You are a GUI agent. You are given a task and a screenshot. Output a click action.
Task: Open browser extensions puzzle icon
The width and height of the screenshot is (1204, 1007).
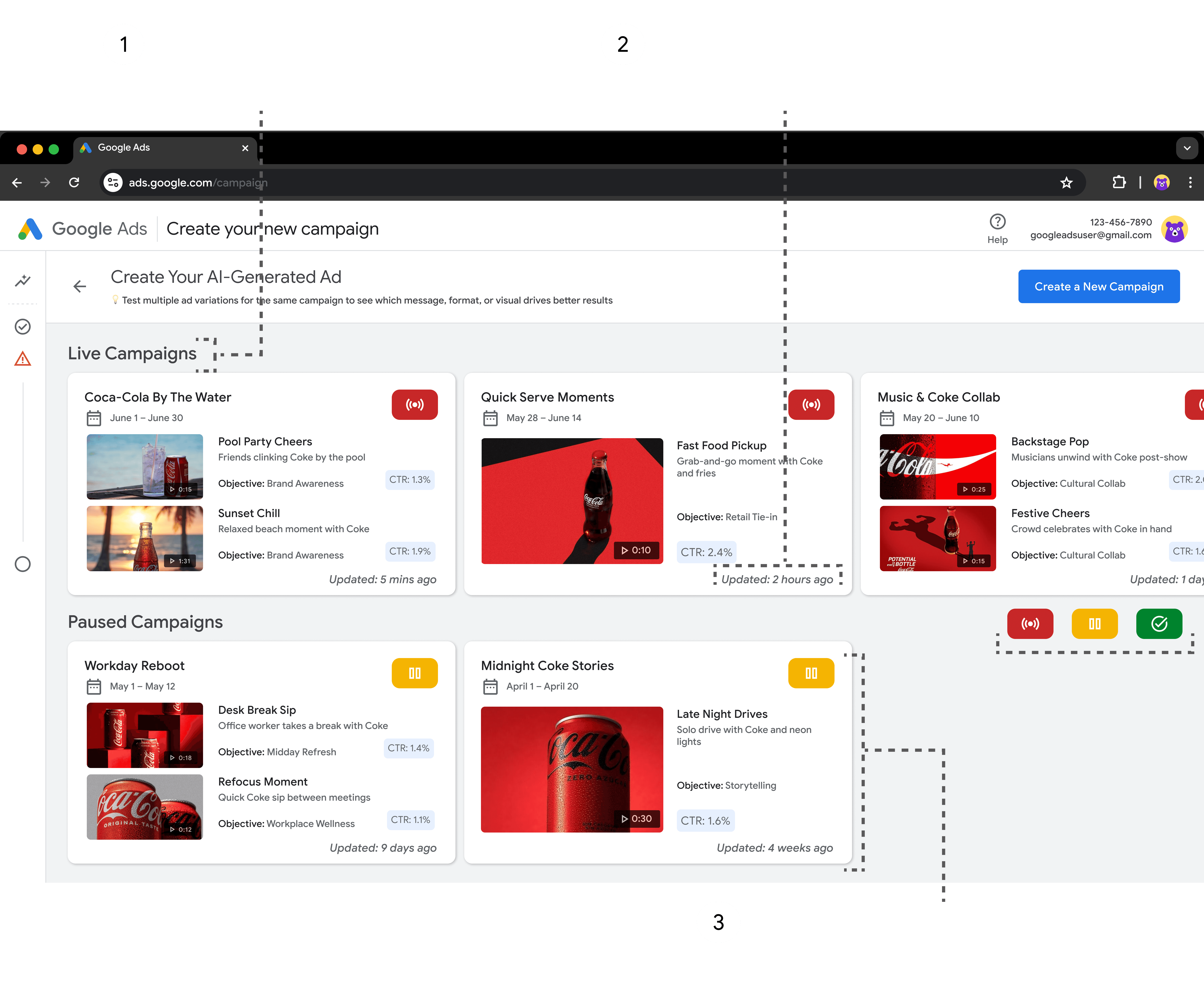click(x=1119, y=183)
